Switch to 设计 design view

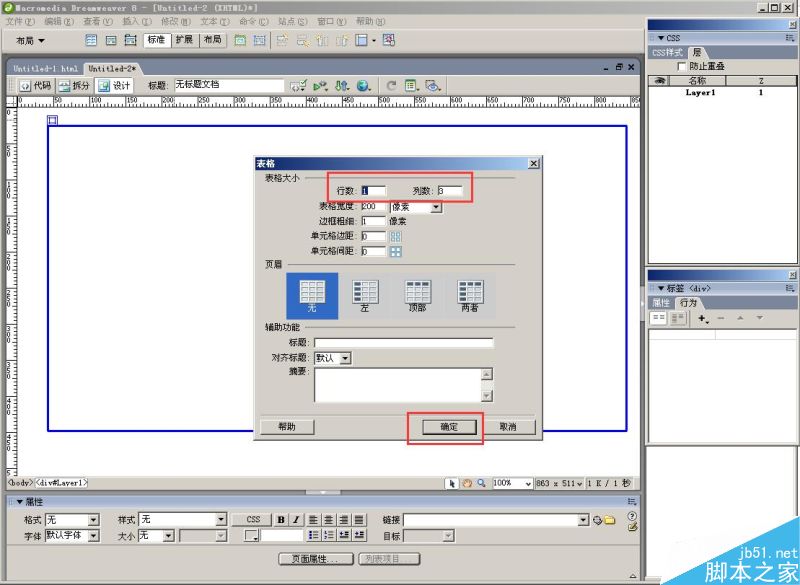click(x=115, y=86)
